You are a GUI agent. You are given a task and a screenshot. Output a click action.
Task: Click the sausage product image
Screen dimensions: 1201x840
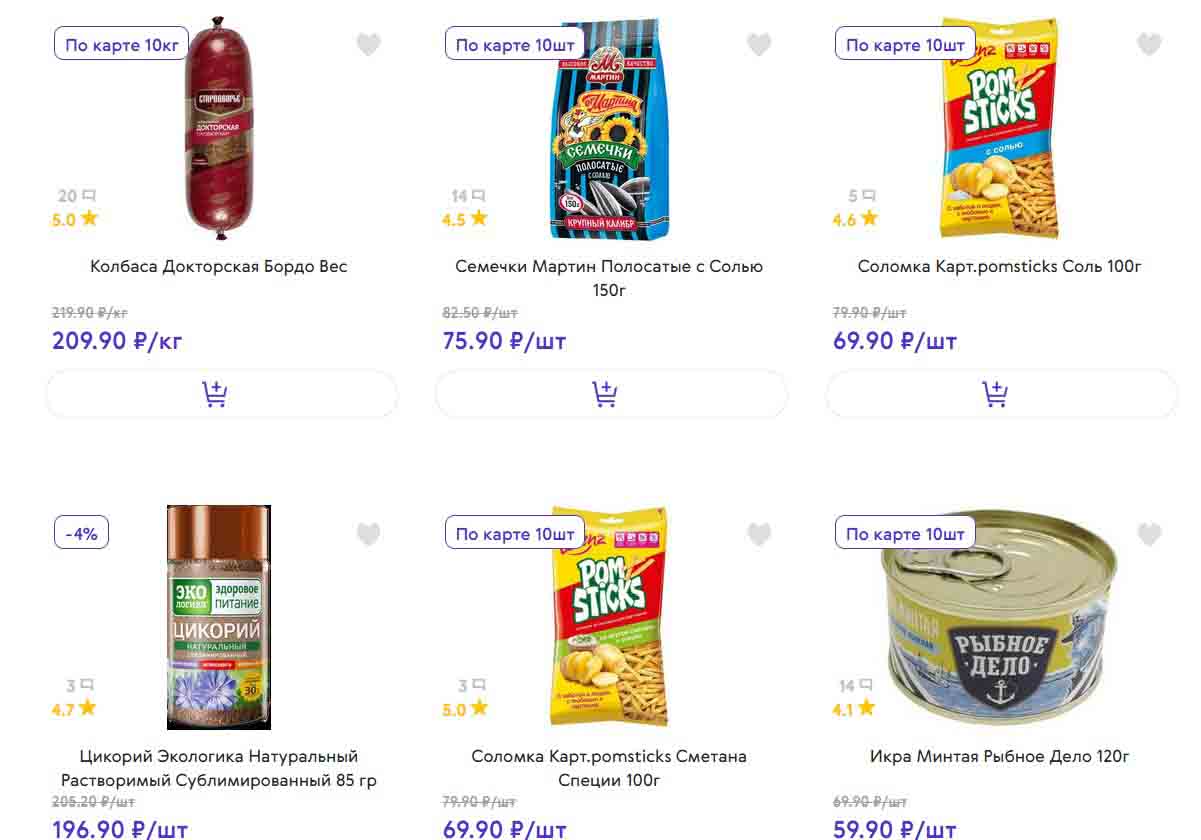pyautogui.click(x=220, y=128)
